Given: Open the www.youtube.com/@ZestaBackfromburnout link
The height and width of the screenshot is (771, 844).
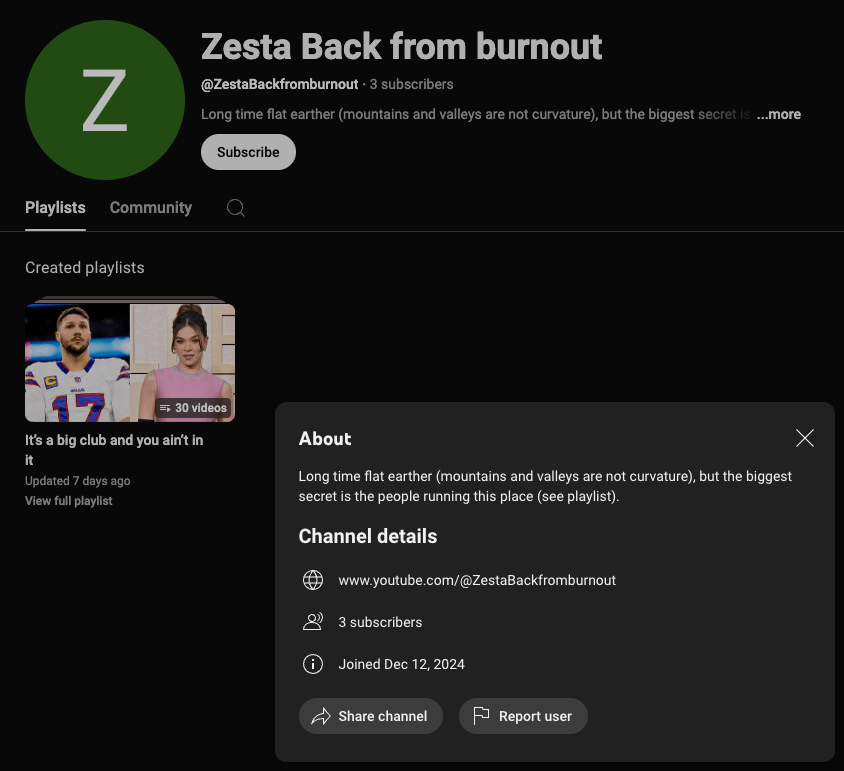Looking at the screenshot, I should point(477,580).
